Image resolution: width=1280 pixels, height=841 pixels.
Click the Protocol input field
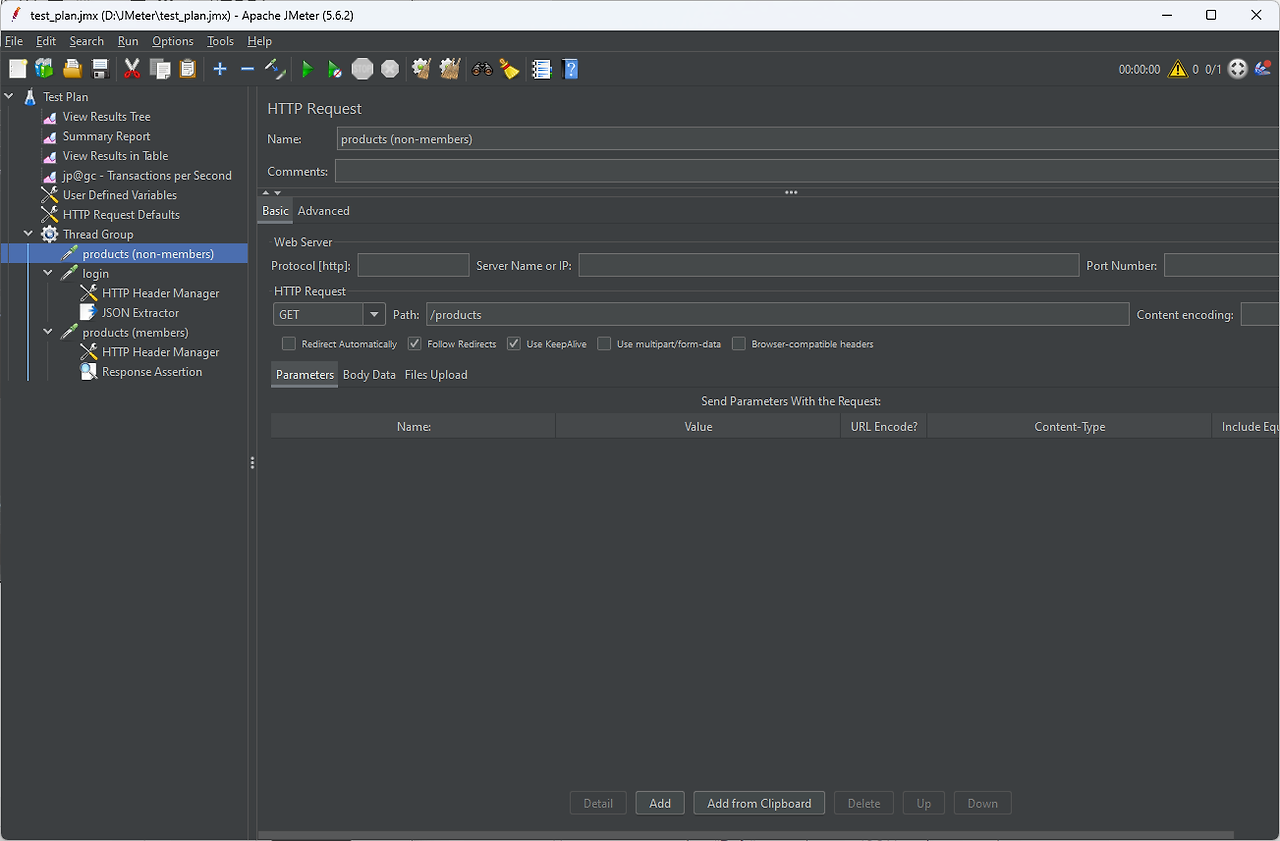tap(413, 265)
